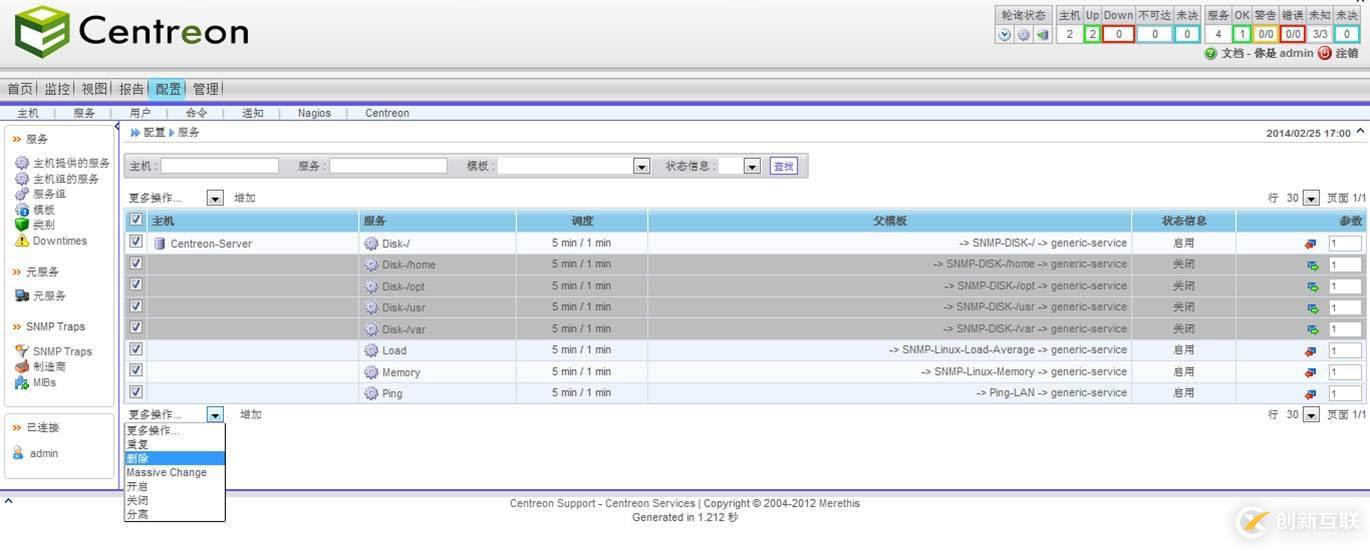Click the 主机组的服务 gear icon

pos(22,179)
